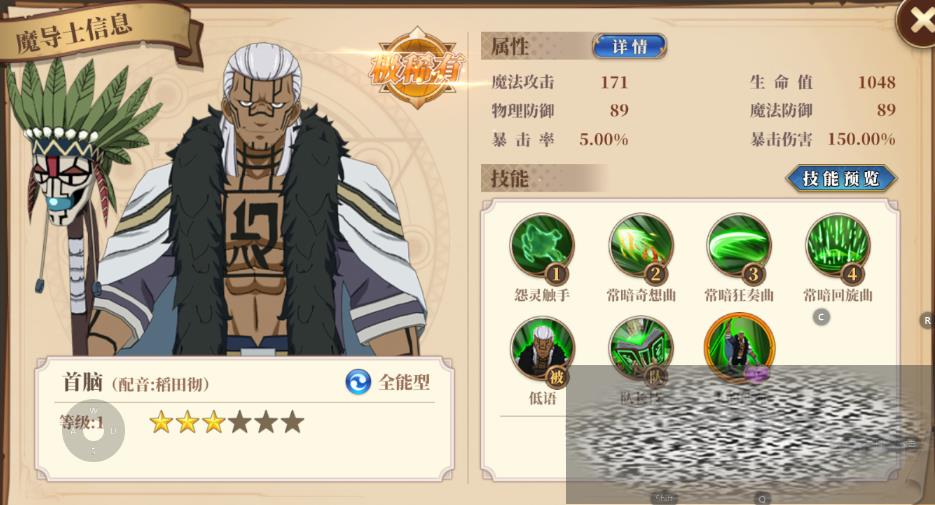Click the 极稀有 rarity badge
Viewport: 935px width, 505px height.
(417, 67)
